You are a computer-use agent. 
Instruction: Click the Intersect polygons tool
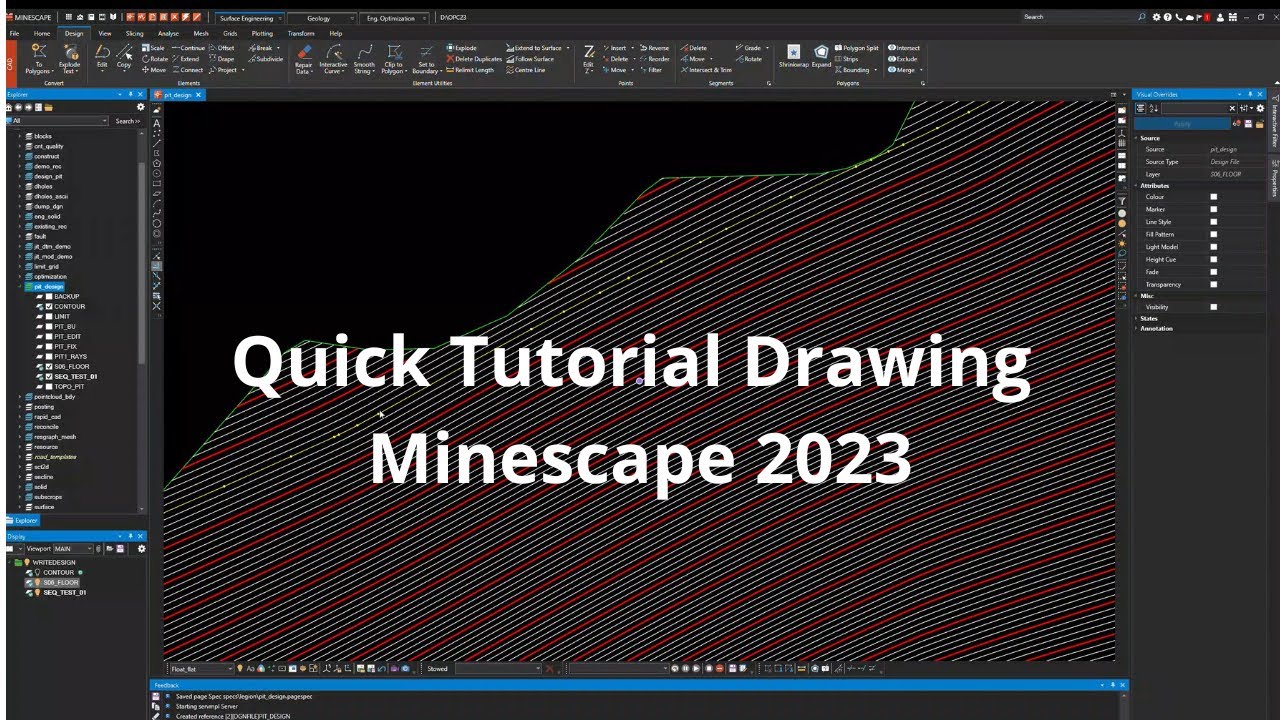(904, 48)
